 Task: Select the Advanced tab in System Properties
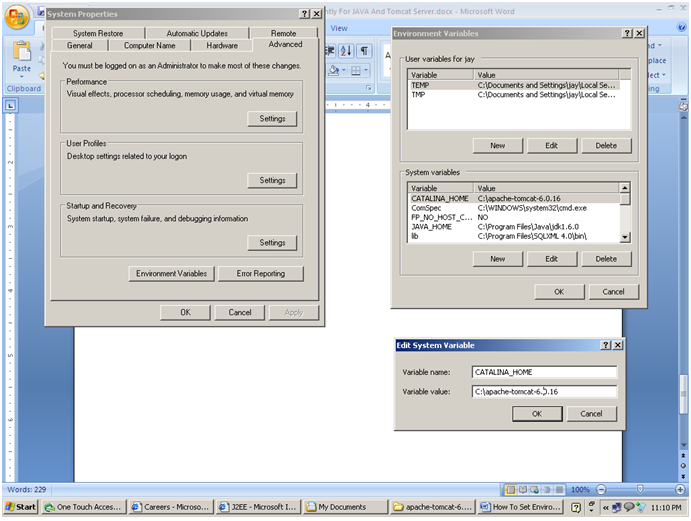click(285, 45)
